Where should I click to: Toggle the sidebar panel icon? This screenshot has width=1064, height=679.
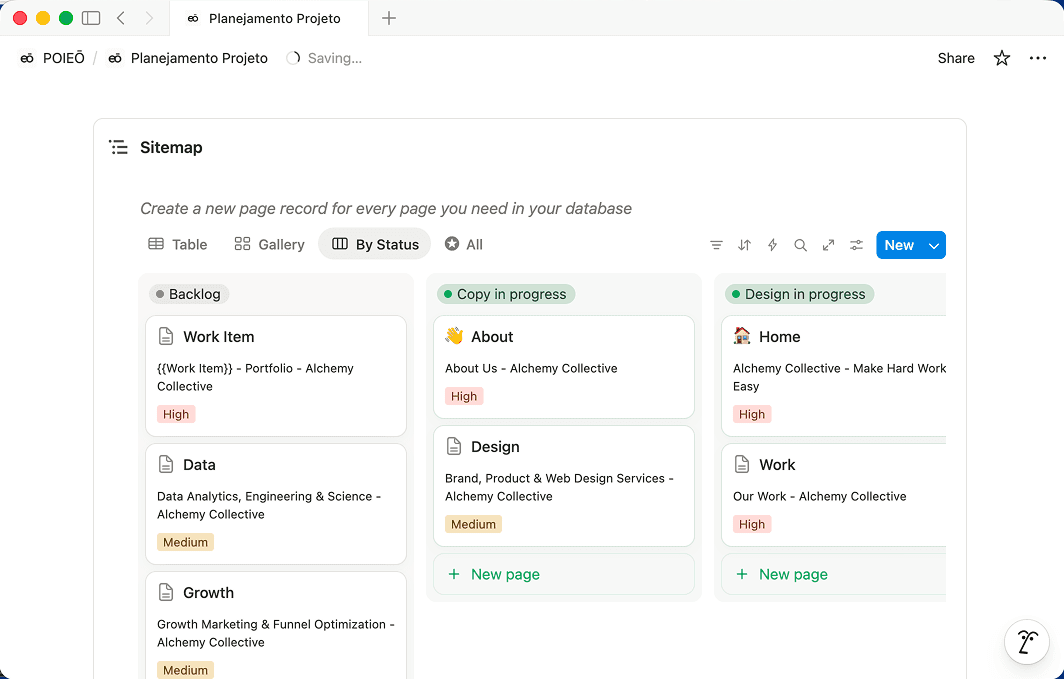click(91, 18)
